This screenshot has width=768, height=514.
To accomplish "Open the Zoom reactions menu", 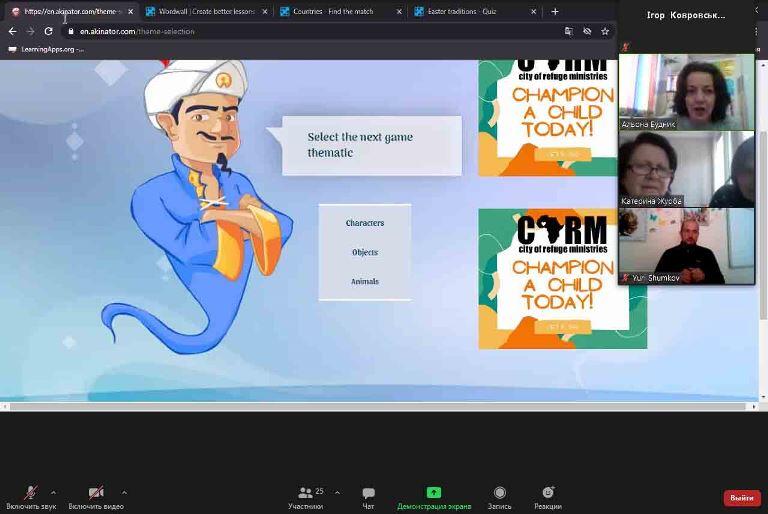I will click(548, 497).
